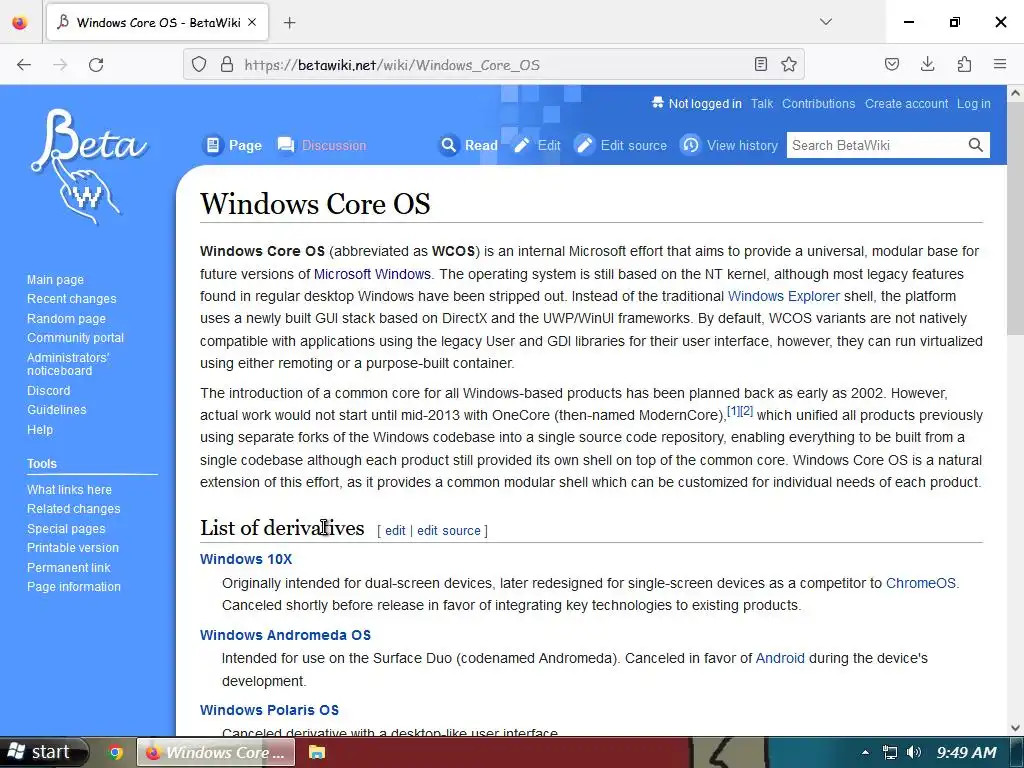Open the Permanent link
Image resolution: width=1024 pixels, height=768 pixels.
pos(69,568)
